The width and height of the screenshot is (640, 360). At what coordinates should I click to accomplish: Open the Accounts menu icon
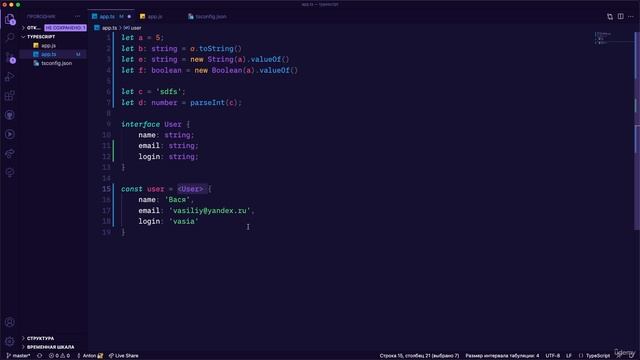click(10, 322)
